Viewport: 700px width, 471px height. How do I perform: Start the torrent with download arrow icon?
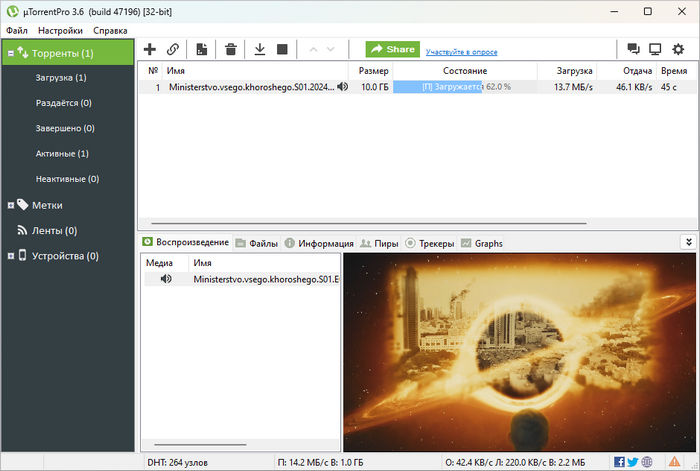(x=259, y=49)
